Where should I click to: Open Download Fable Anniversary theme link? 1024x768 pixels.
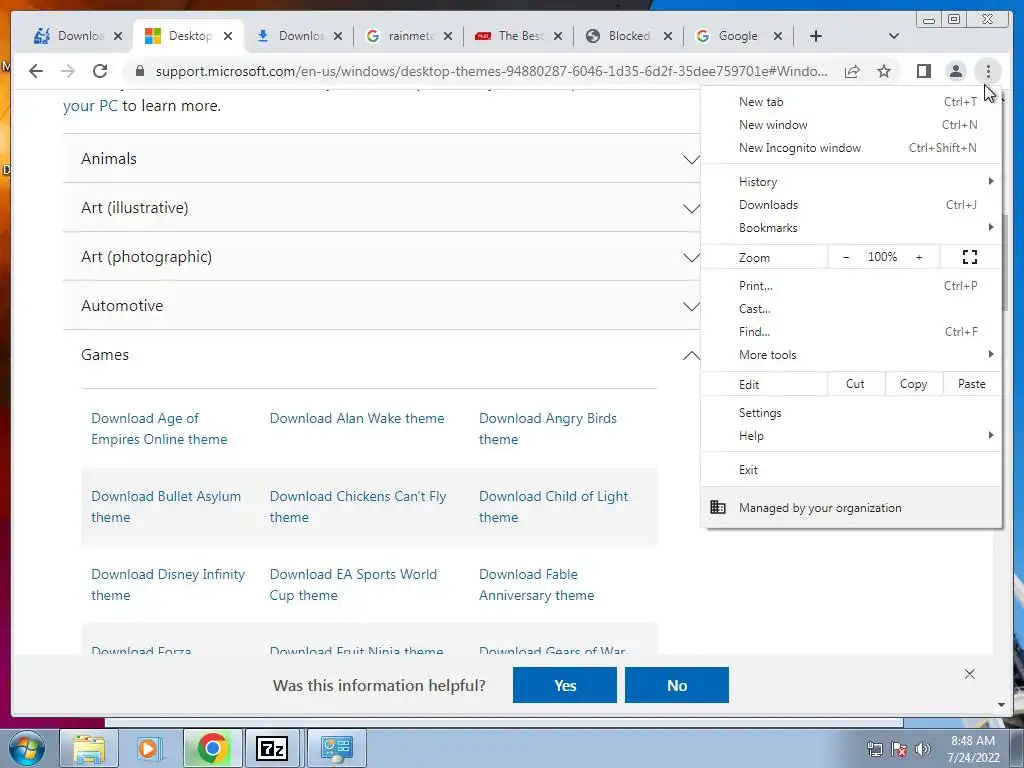point(536,584)
